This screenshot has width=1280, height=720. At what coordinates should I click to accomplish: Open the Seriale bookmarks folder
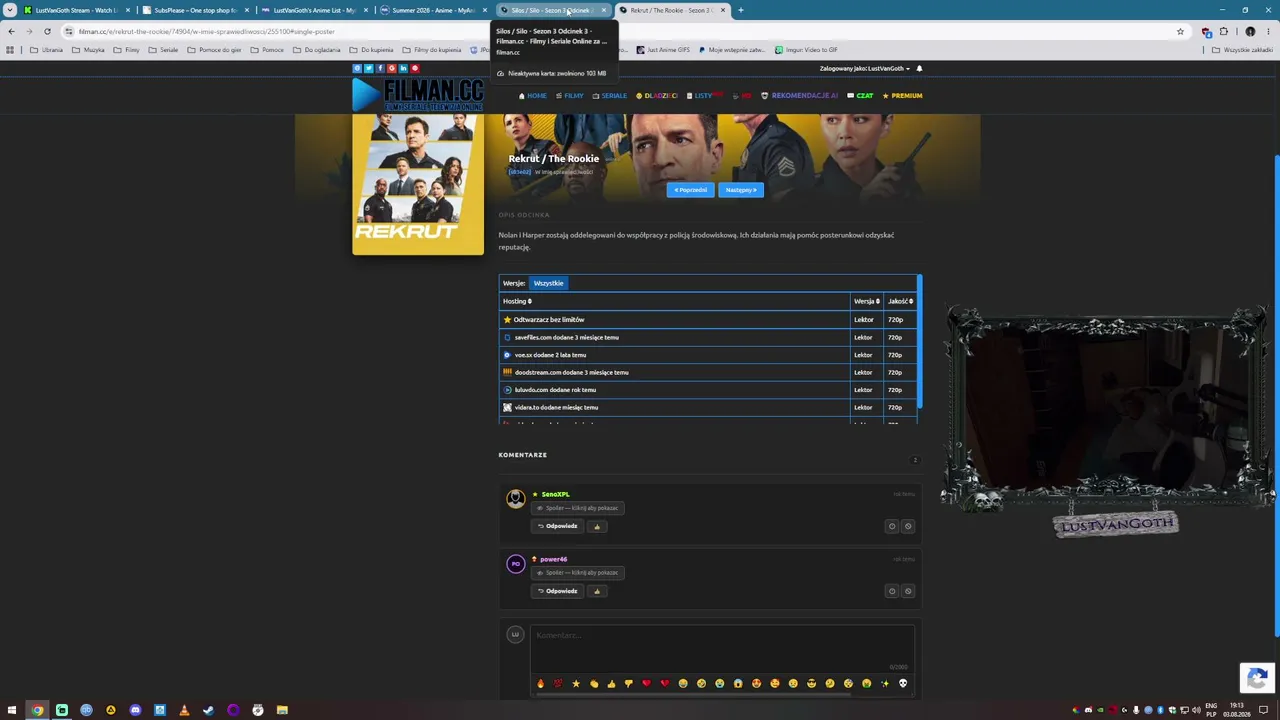tap(163, 50)
